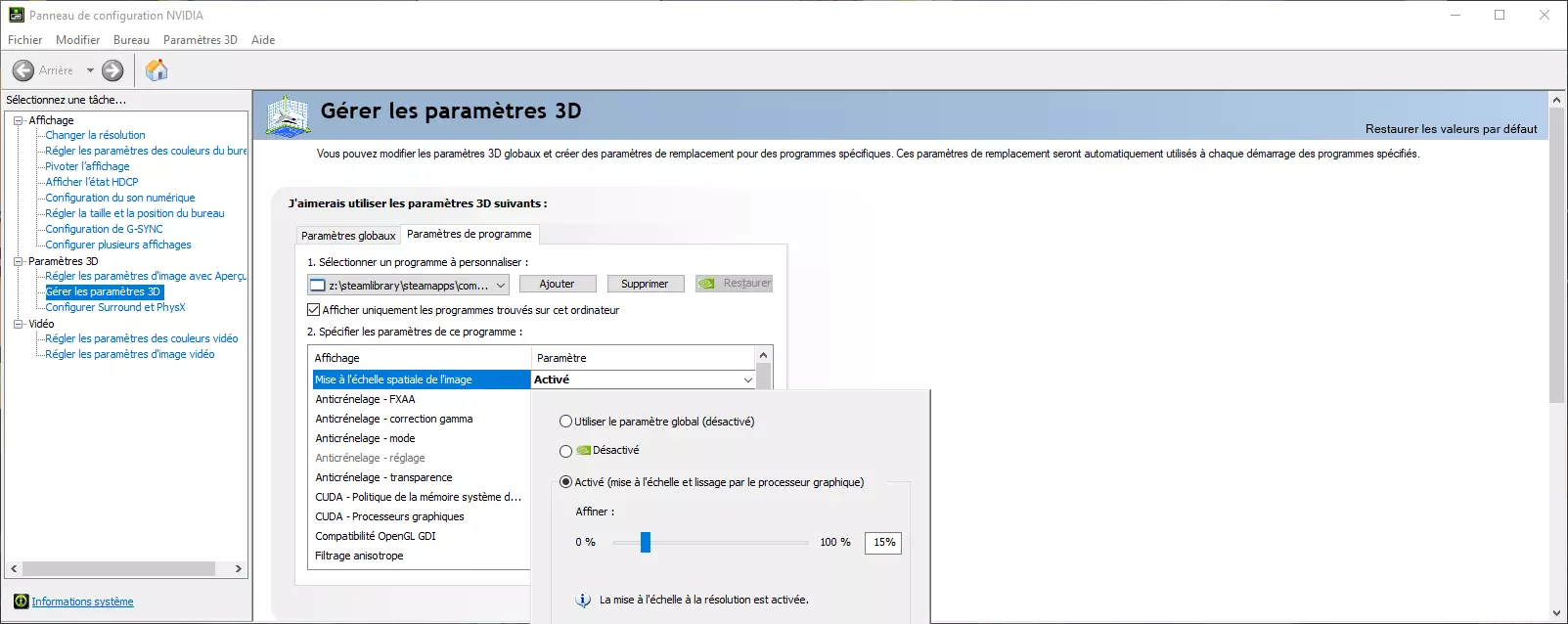Image resolution: width=1568 pixels, height=624 pixels.
Task: Click the NVIDIA logo on Restaurer button
Action: click(707, 284)
